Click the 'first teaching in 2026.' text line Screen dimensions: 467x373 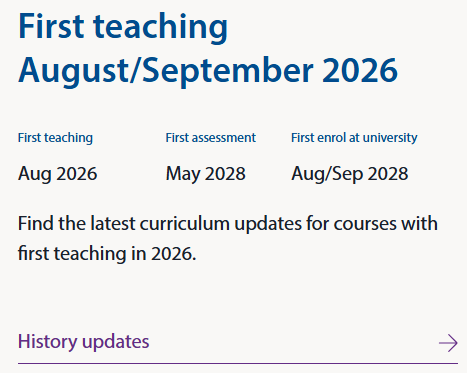[107, 254]
